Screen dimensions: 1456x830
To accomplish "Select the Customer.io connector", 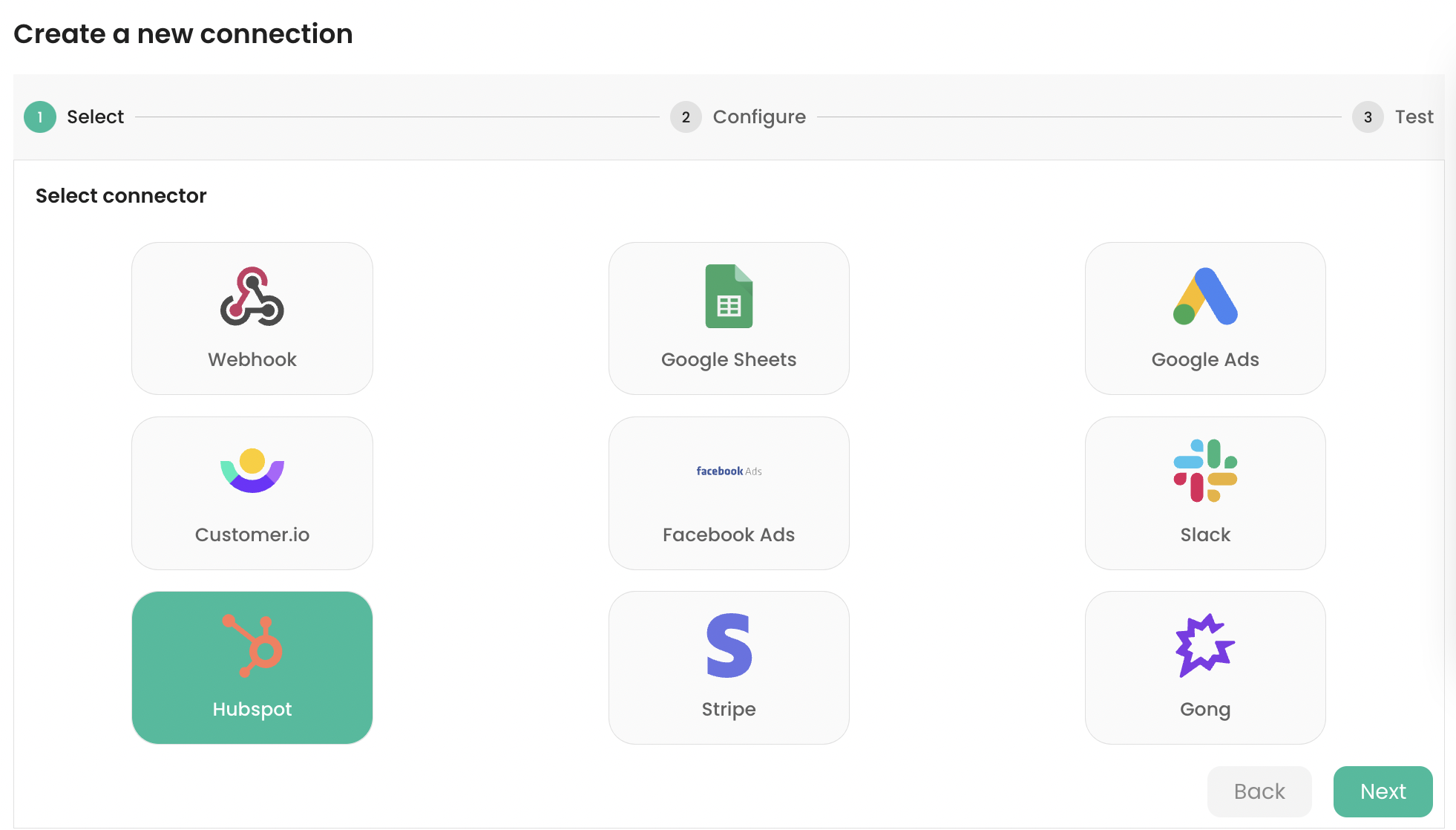I will pos(252,492).
